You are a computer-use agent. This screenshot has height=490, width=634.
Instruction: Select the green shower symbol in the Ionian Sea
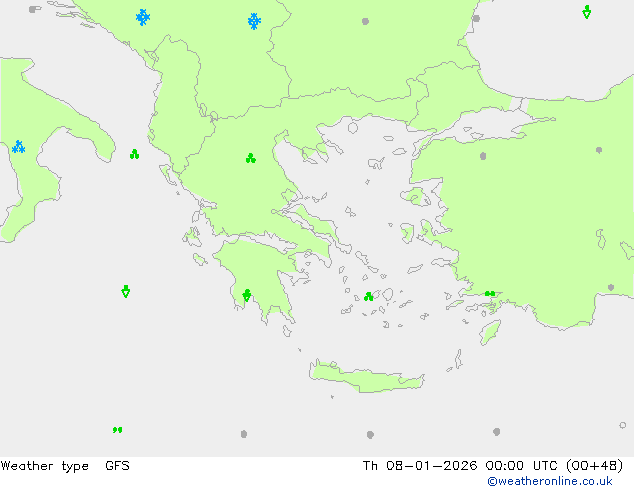pyautogui.click(x=126, y=291)
